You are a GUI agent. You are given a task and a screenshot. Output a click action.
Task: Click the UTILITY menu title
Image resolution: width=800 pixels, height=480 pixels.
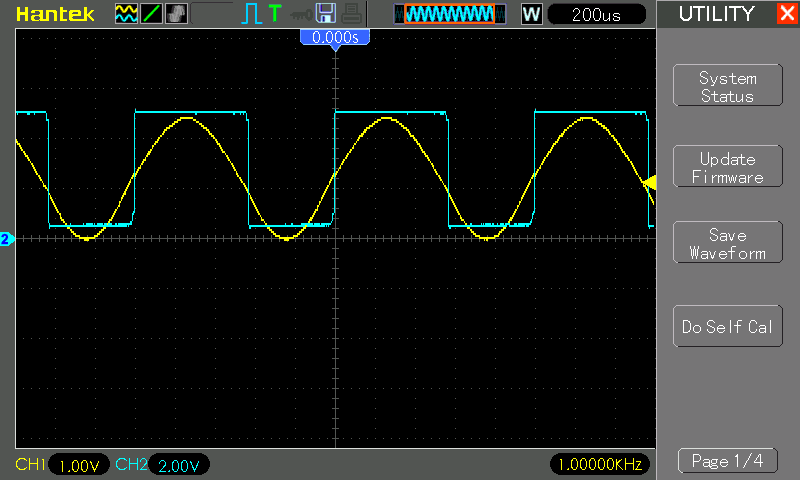click(x=716, y=14)
